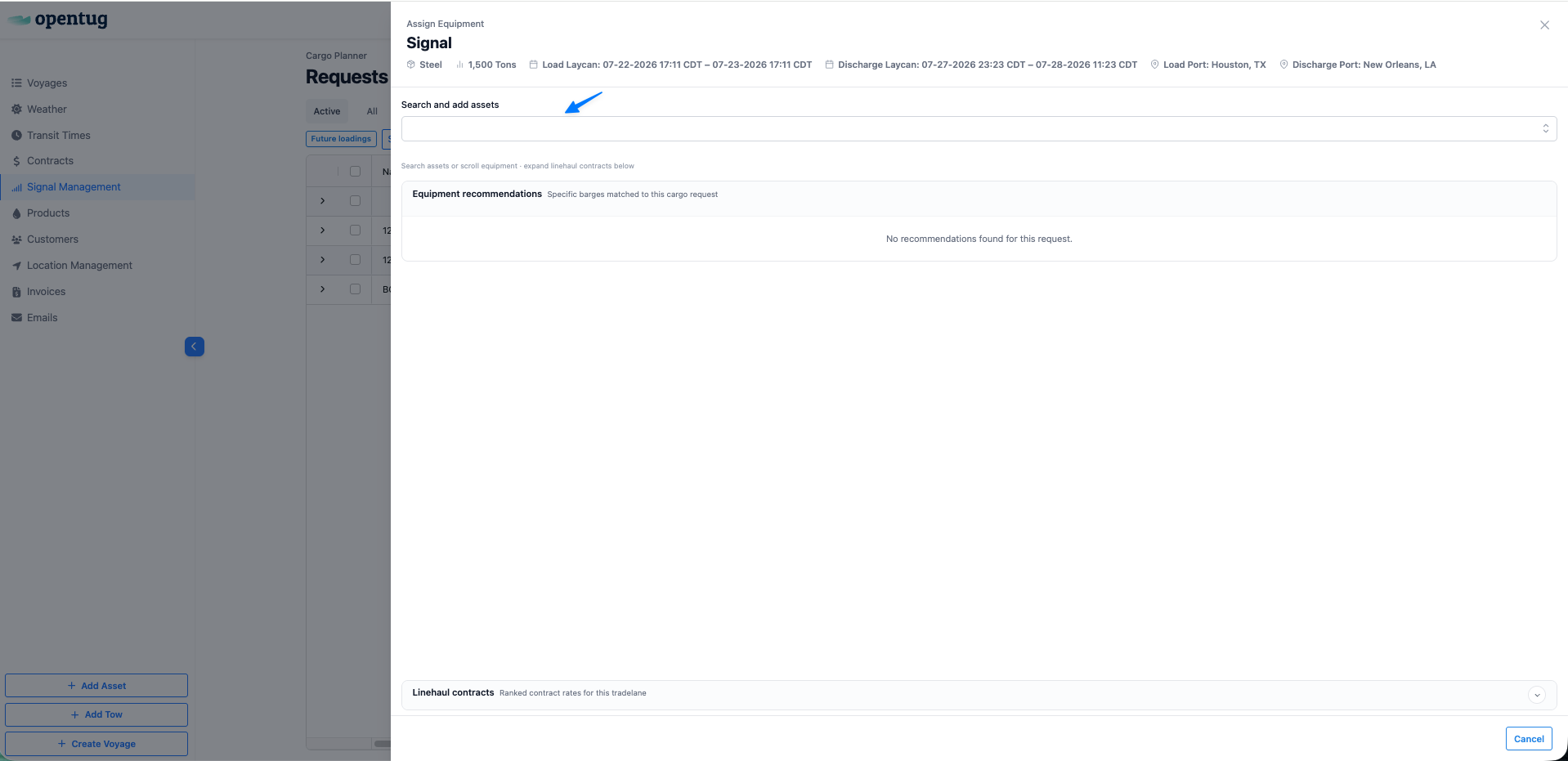
Task: Toggle the Future loadings filter chip
Action: coord(341,139)
